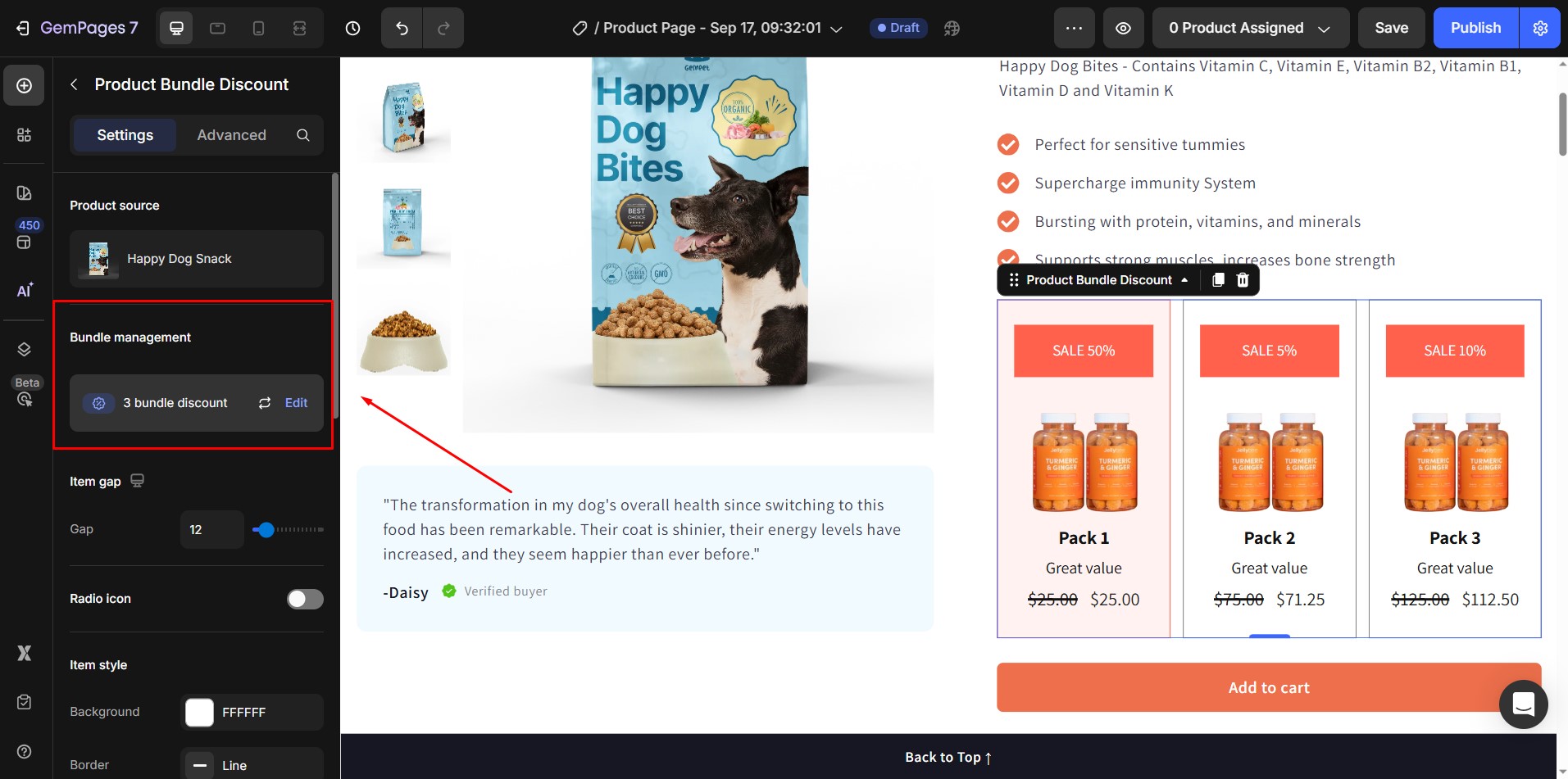Open version history clock icon
The image size is (1568, 779).
(x=352, y=28)
